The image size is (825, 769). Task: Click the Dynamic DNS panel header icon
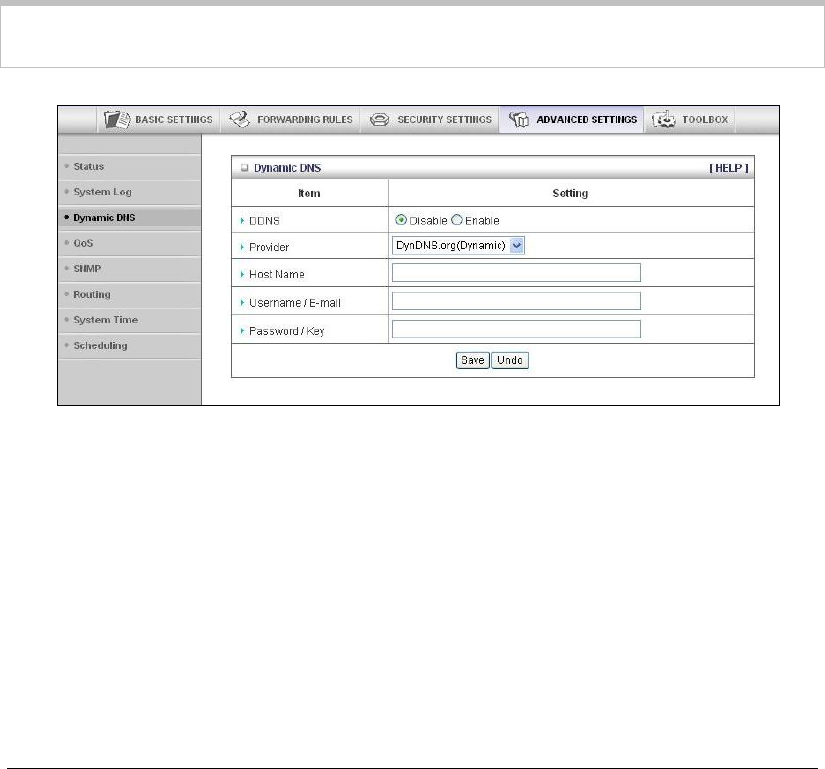tap(244, 168)
